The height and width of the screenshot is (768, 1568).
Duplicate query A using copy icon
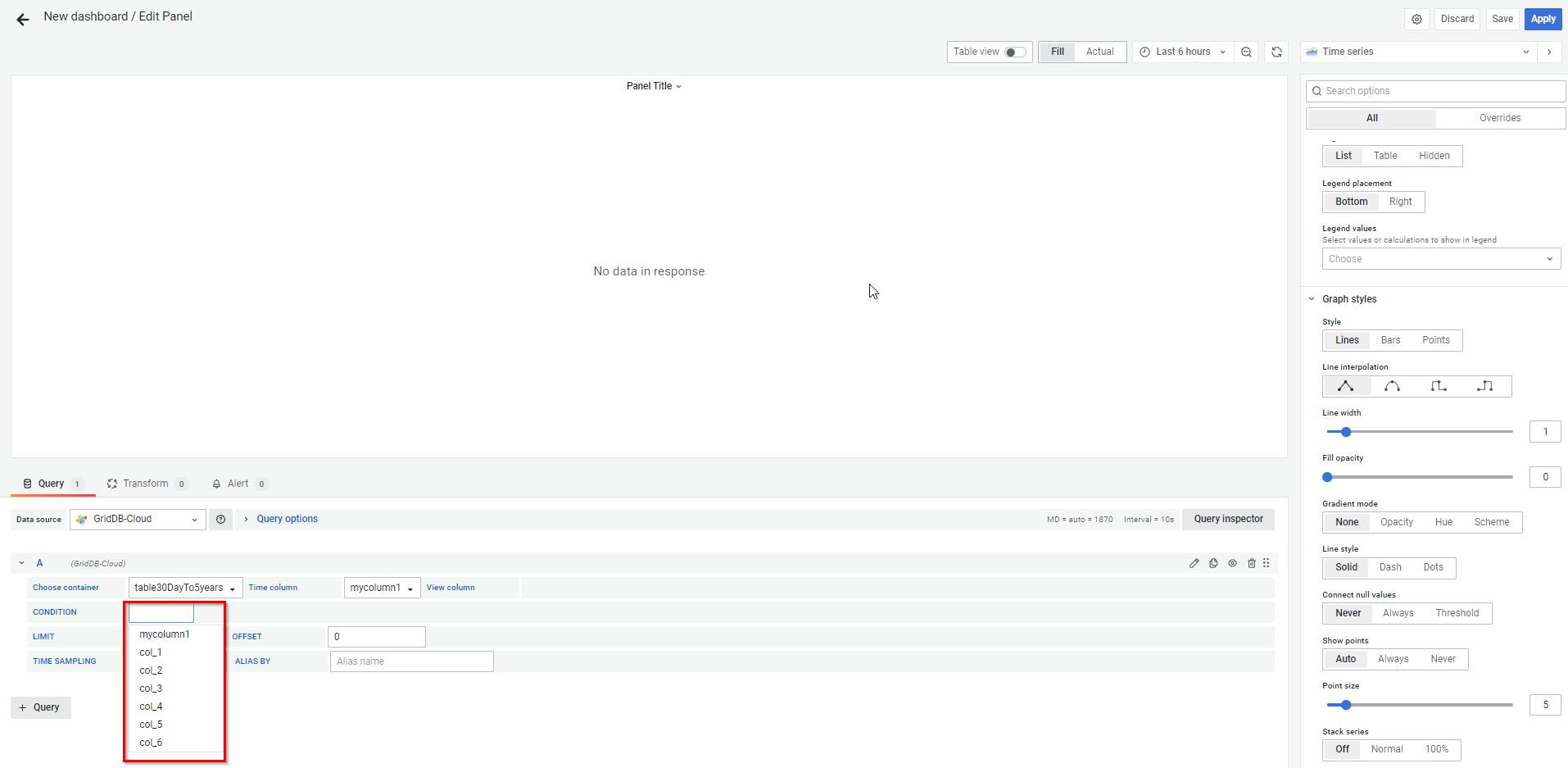point(1213,563)
